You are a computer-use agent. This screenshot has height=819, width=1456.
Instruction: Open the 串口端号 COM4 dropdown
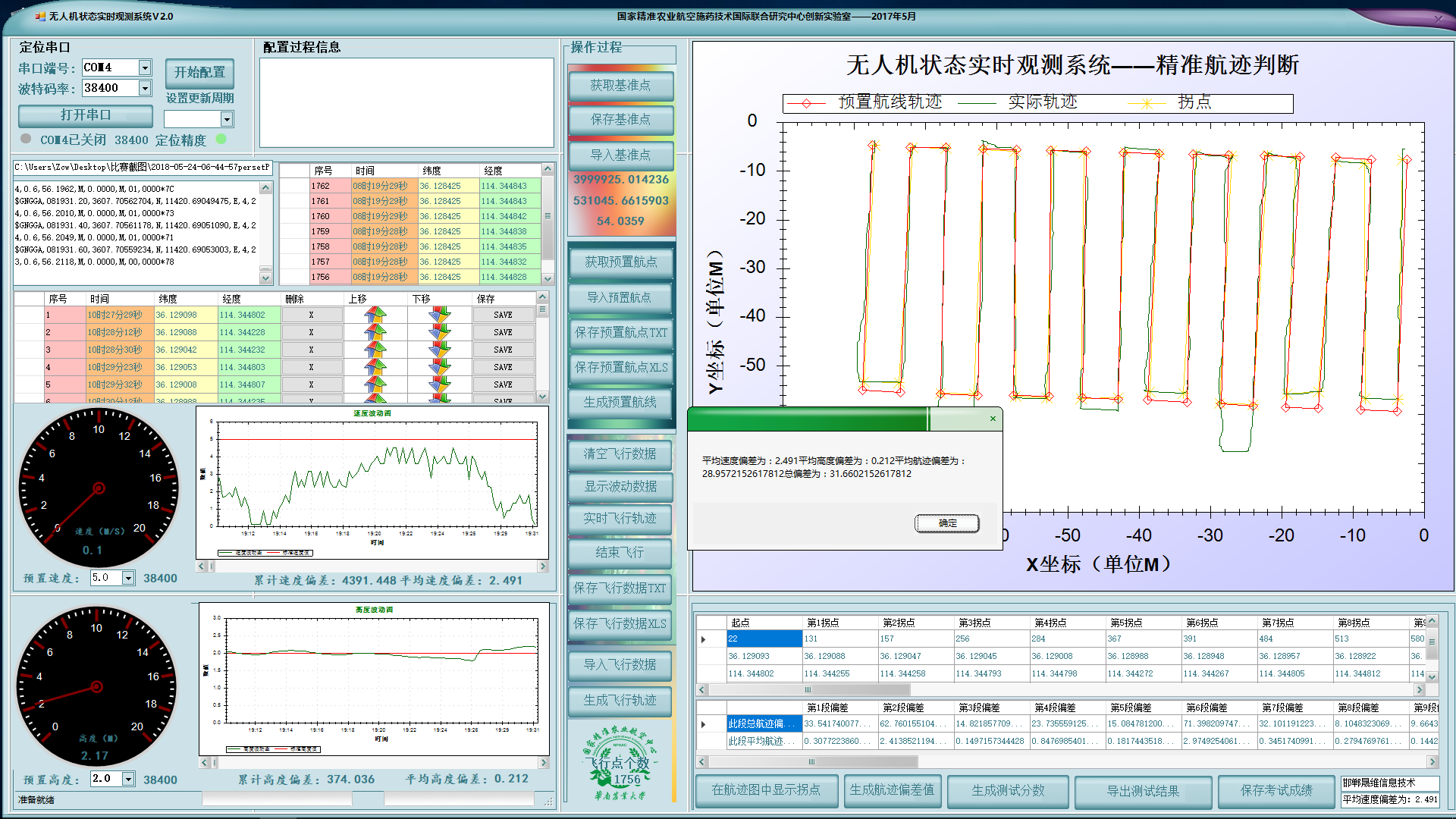click(145, 67)
